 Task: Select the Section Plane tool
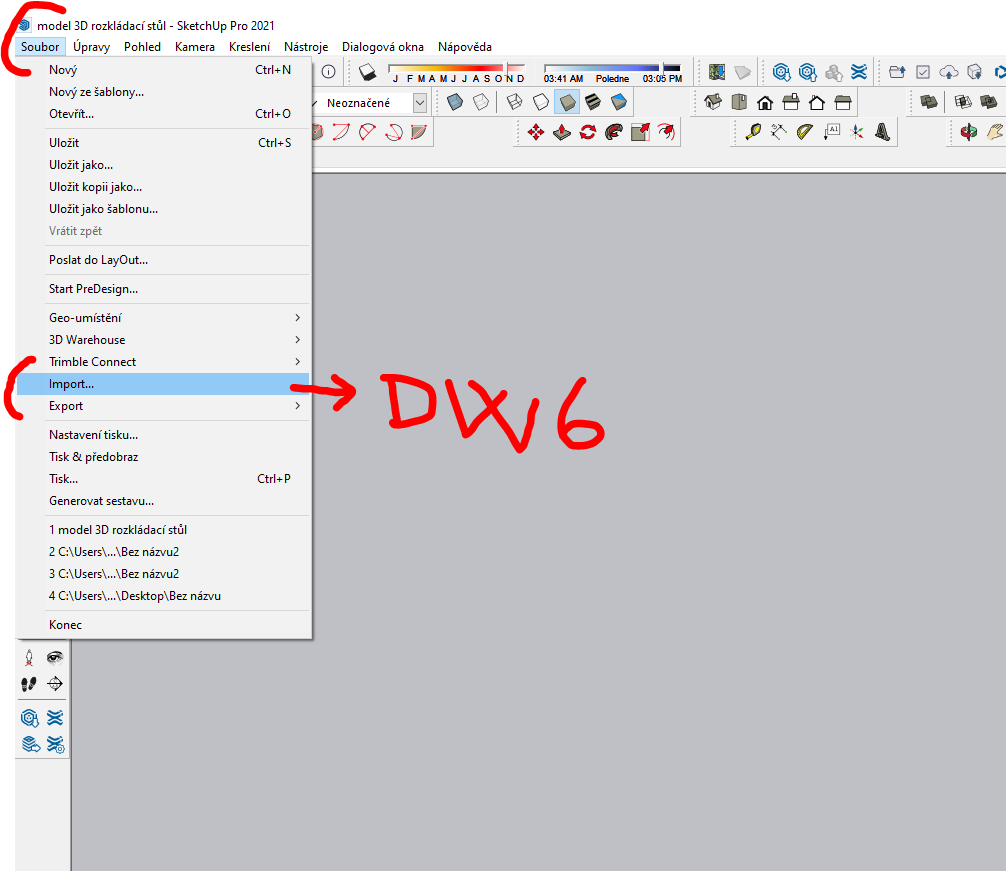[x=55, y=684]
